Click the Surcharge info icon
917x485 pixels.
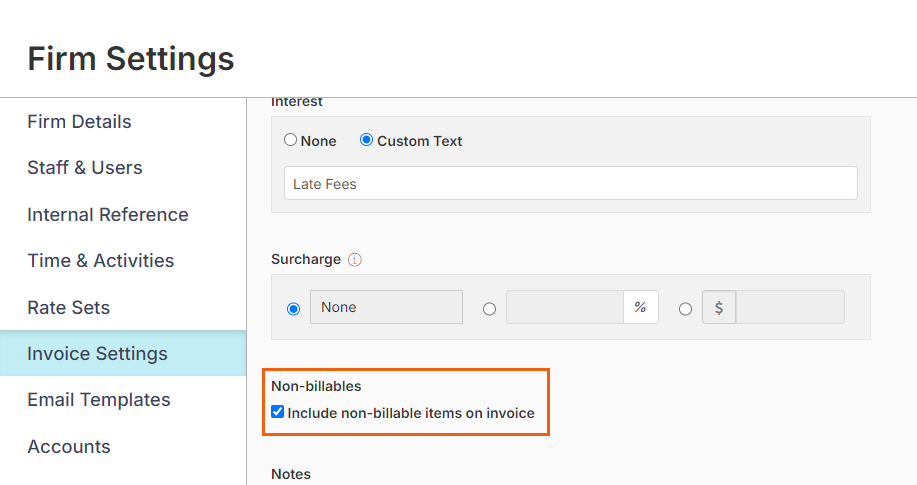(x=354, y=260)
